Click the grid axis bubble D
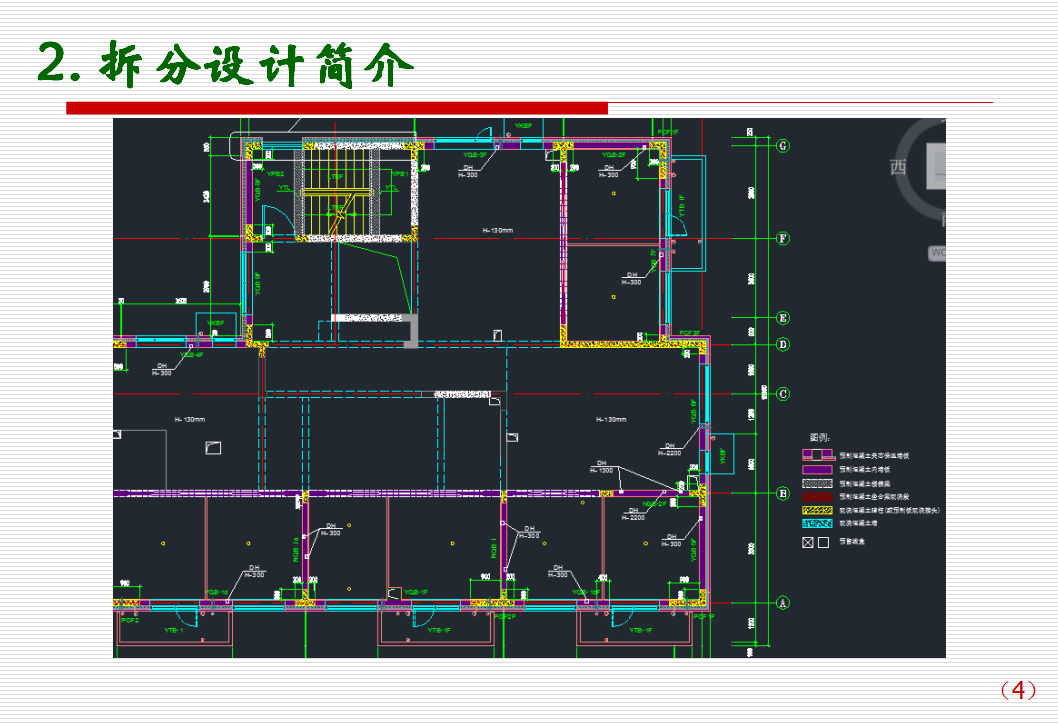This screenshot has width=1058, height=723. click(783, 345)
